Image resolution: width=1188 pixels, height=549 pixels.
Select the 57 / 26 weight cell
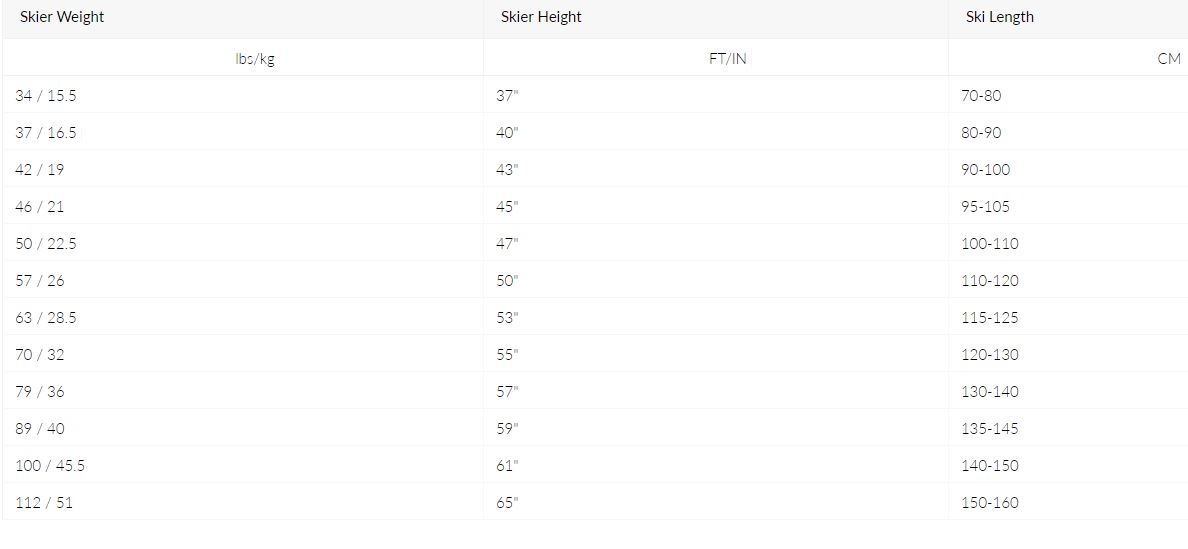point(40,281)
